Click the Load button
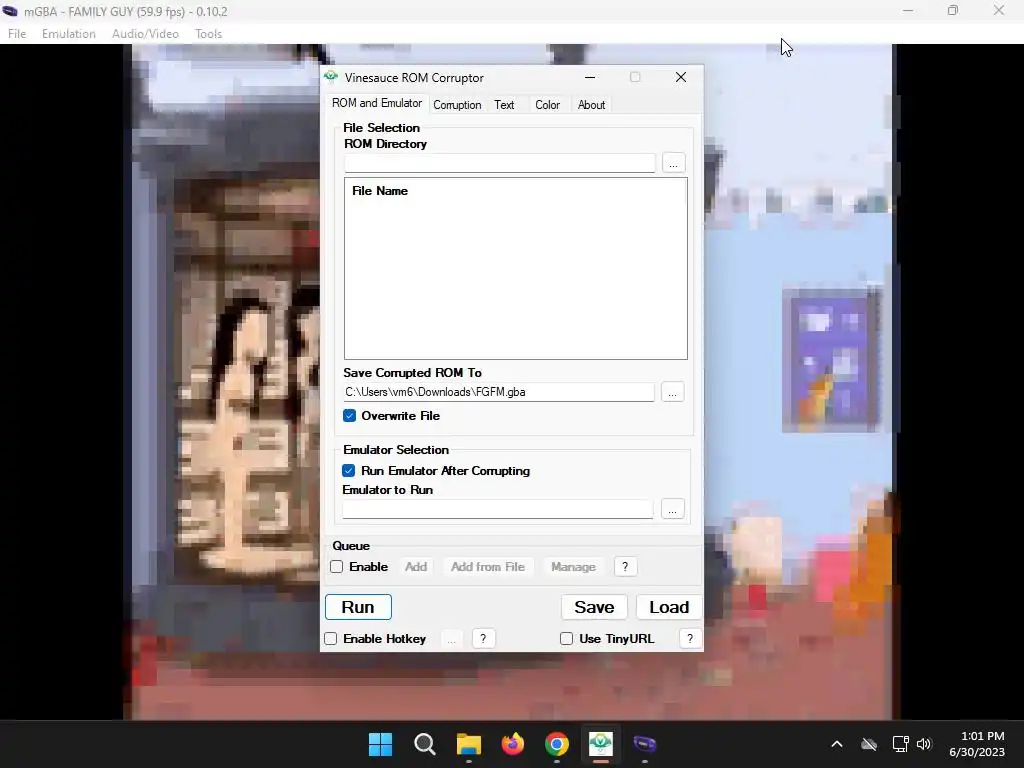 pos(669,607)
